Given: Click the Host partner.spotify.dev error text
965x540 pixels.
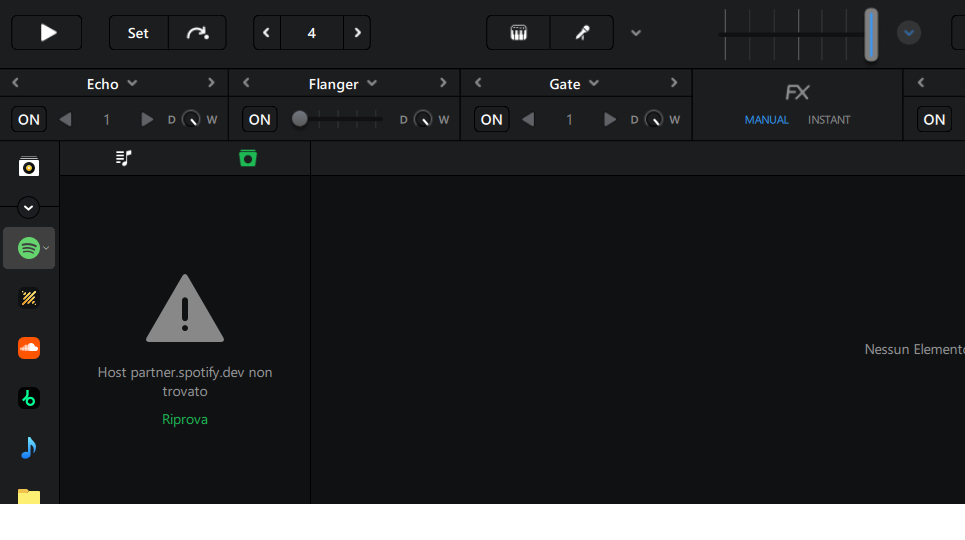Looking at the screenshot, I should tap(185, 382).
